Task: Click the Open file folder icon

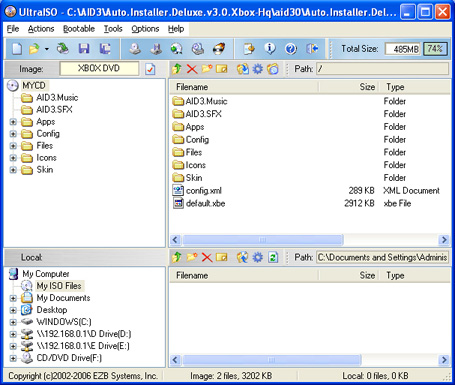Action: pyautogui.click(x=34, y=49)
